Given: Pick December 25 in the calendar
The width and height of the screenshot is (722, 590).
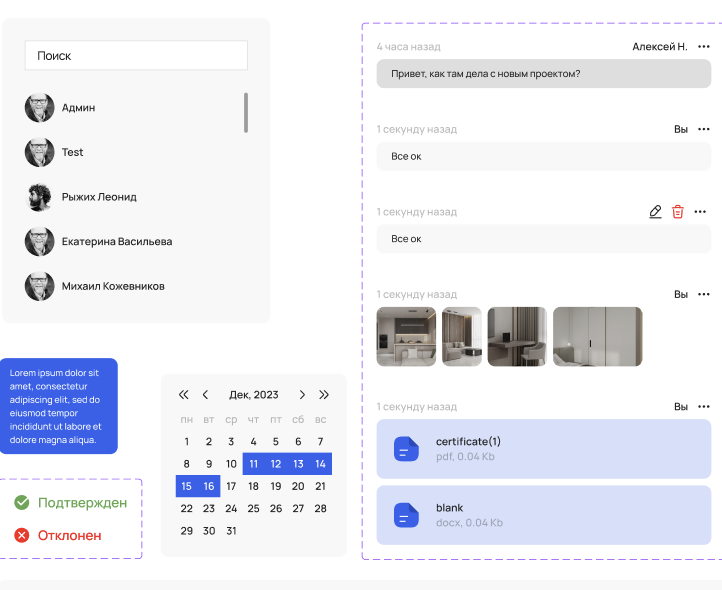Looking at the screenshot, I should pyautogui.click(x=254, y=508).
